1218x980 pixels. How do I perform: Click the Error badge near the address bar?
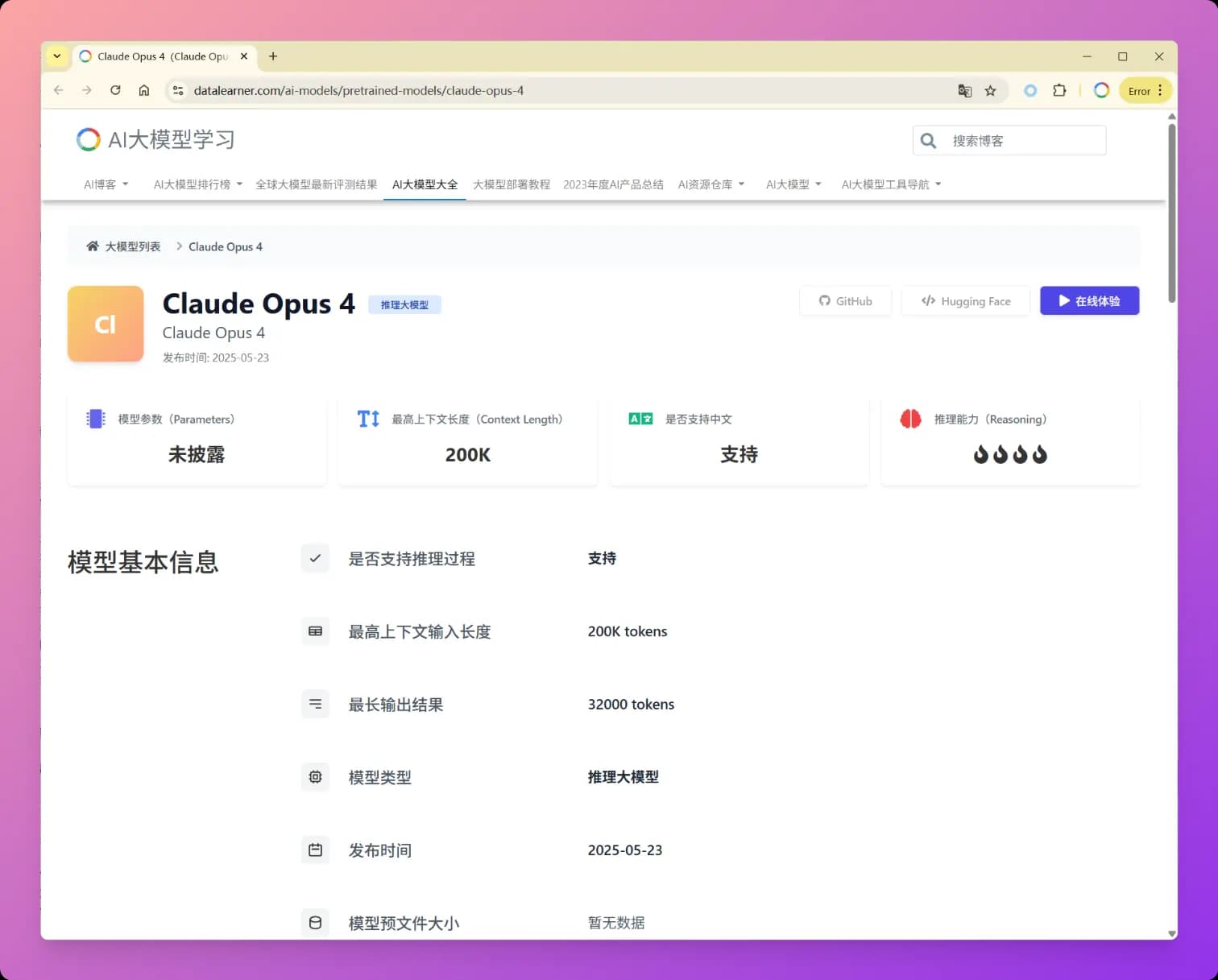(1140, 90)
